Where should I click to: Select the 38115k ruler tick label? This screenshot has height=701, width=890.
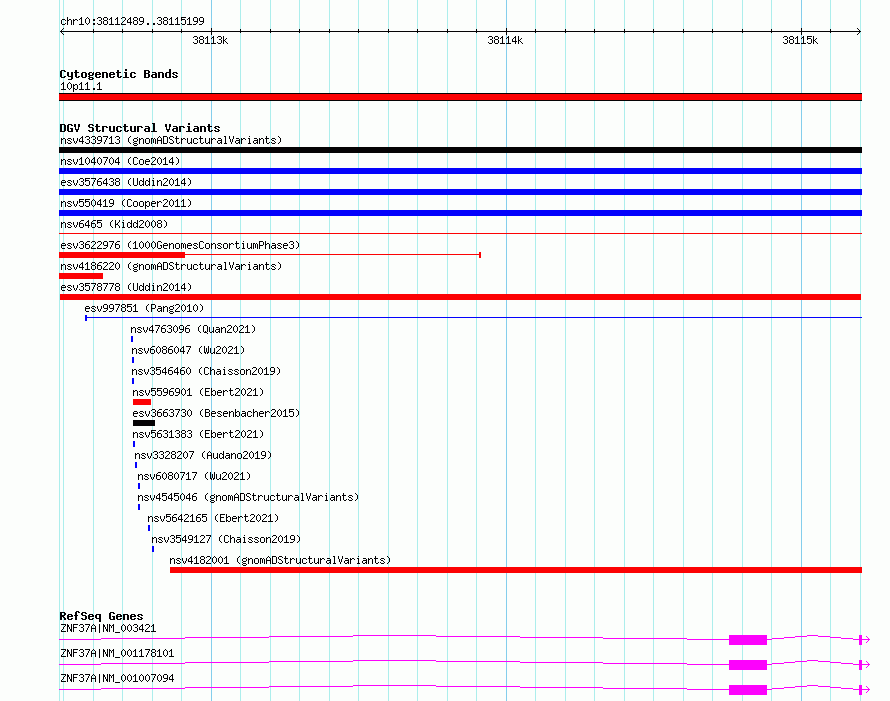tap(800, 40)
